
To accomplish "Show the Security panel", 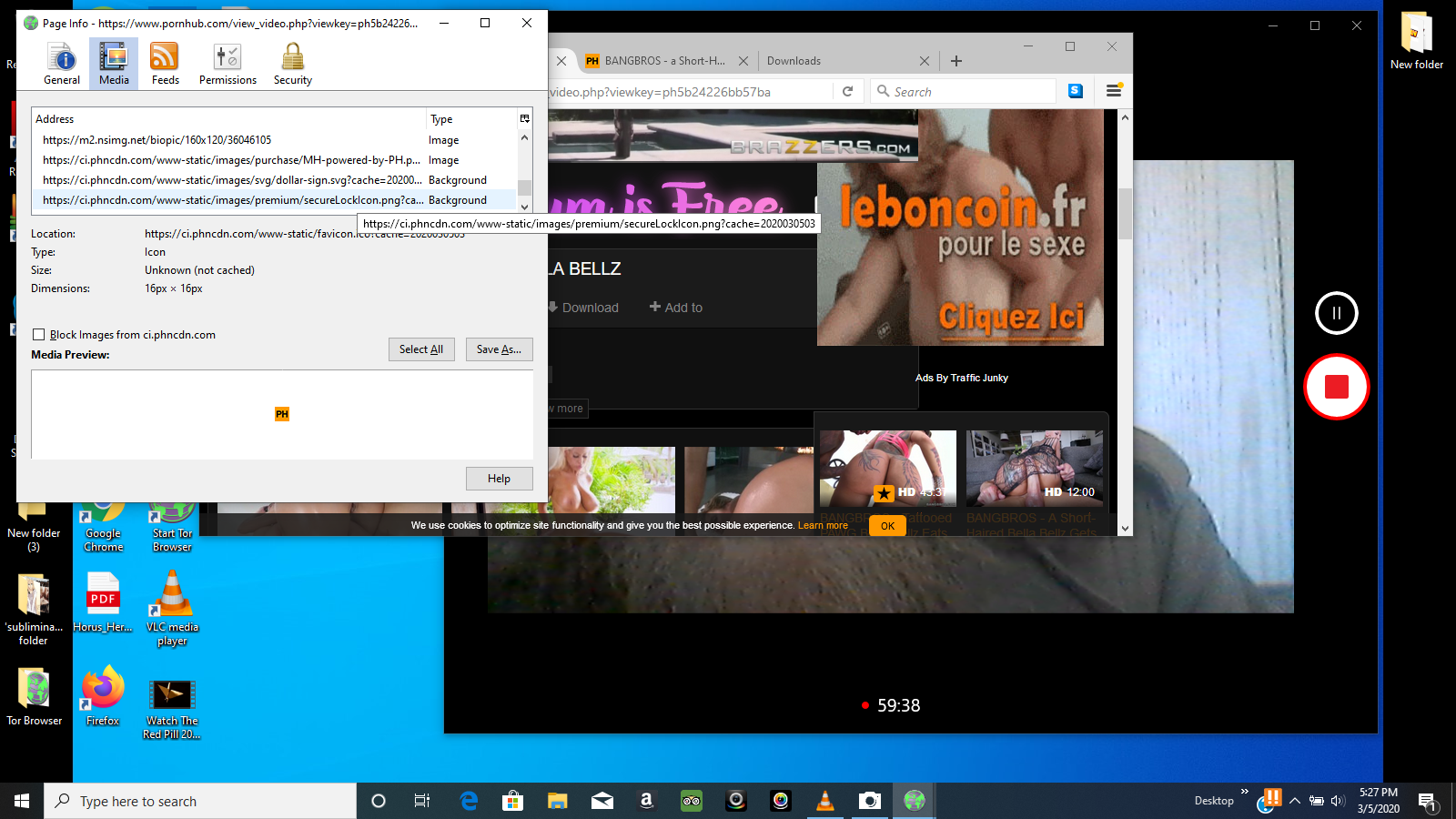I will 292,64.
